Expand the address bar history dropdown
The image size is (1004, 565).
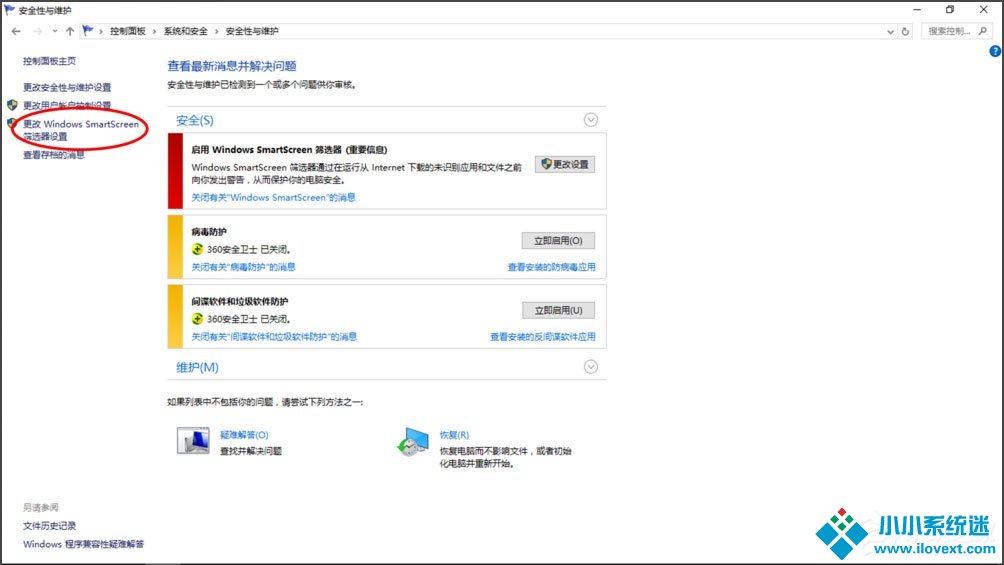pyautogui.click(x=890, y=31)
